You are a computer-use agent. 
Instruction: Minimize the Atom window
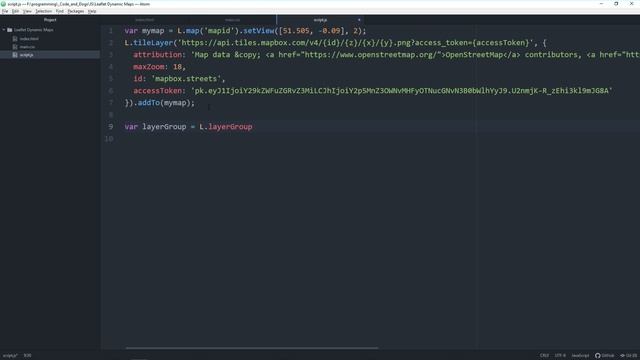[x=601, y=4]
